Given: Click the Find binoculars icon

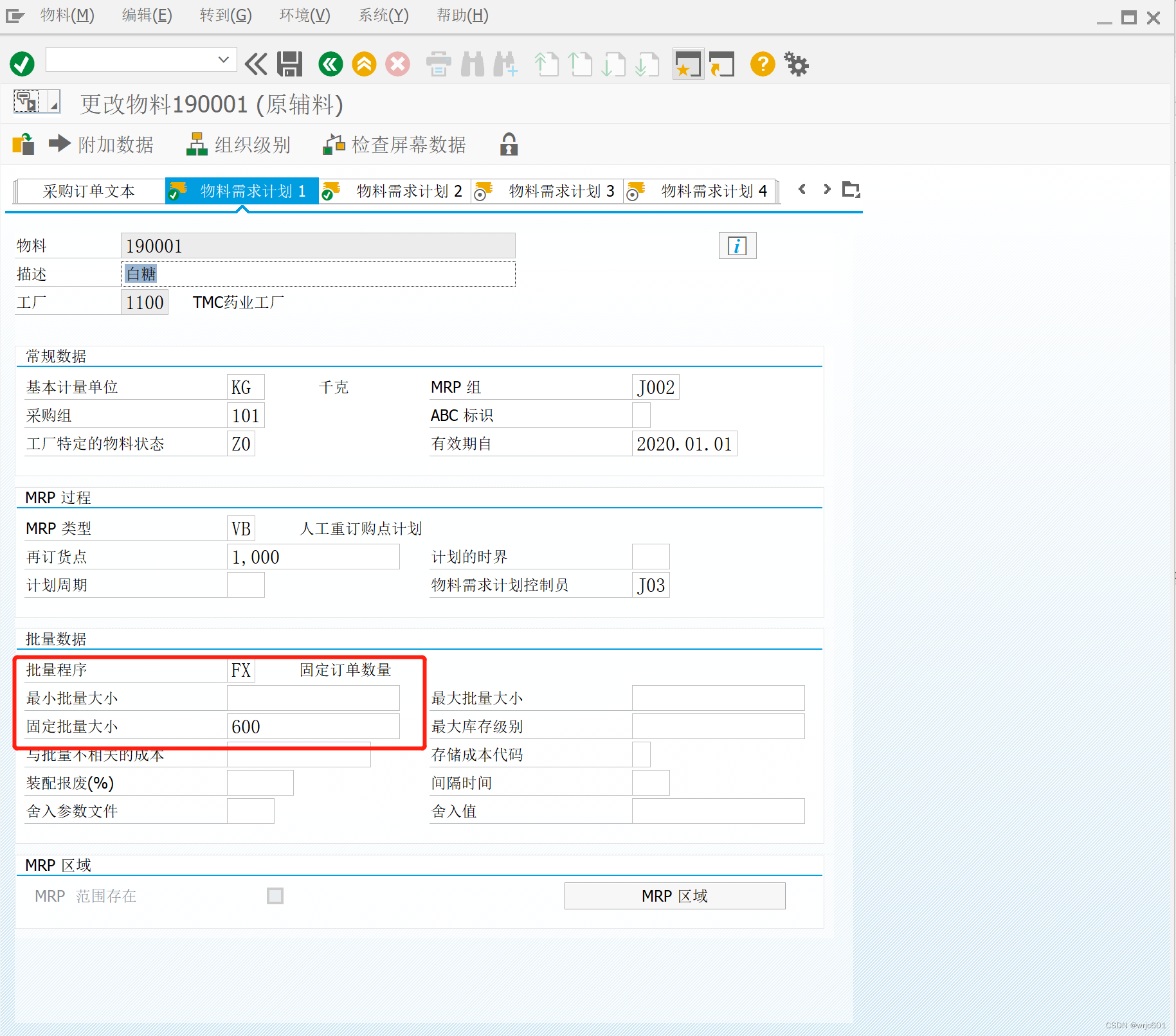Looking at the screenshot, I should [x=473, y=64].
